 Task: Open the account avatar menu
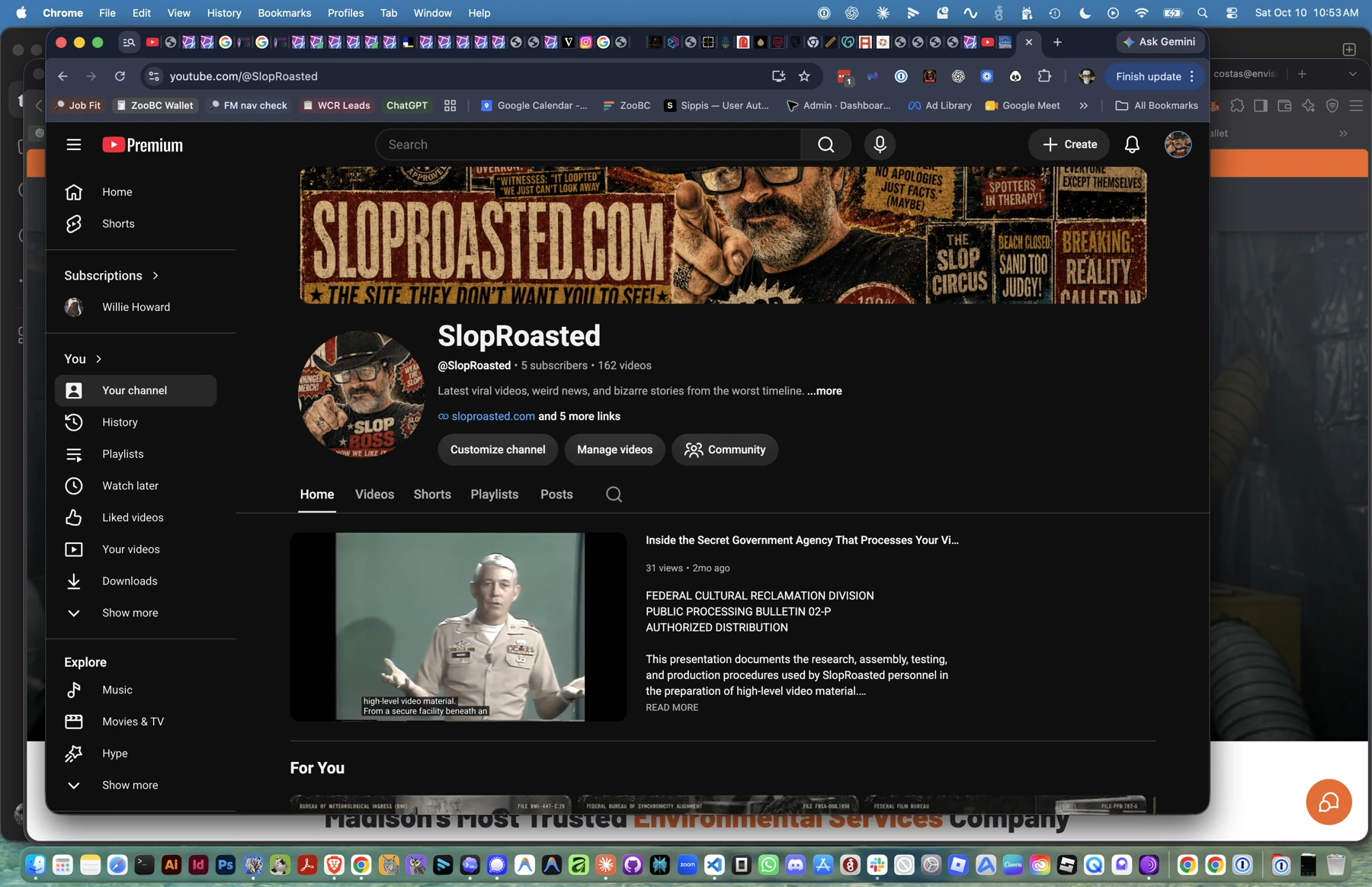click(x=1178, y=145)
